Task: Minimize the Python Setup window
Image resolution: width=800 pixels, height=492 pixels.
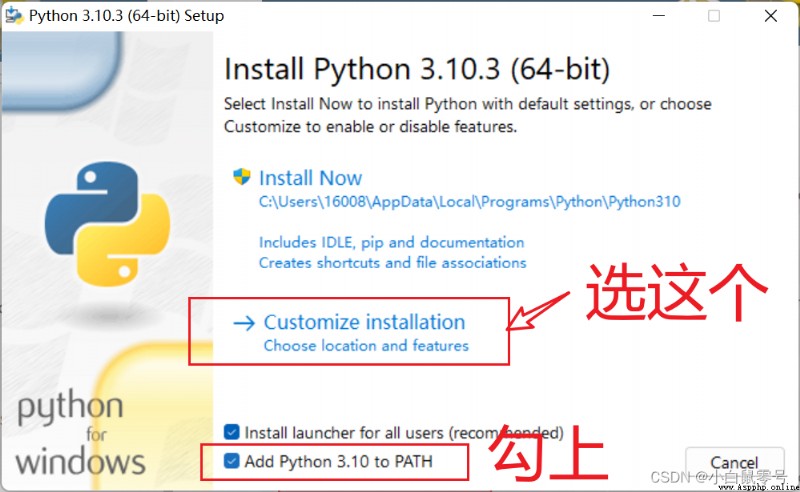Action: coord(659,16)
